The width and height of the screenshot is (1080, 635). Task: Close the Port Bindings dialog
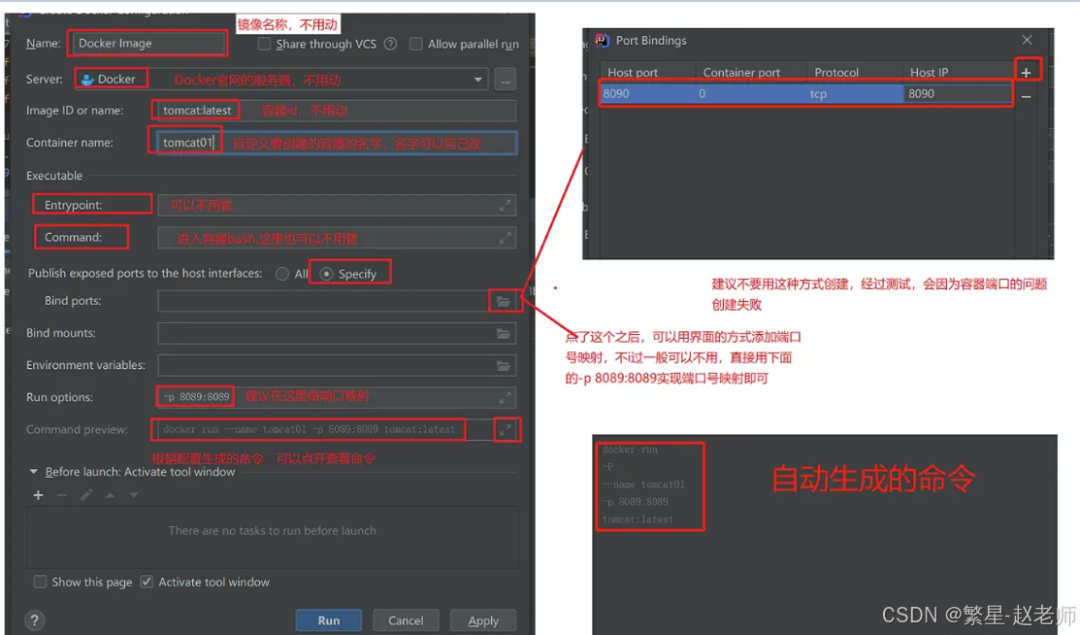(1027, 40)
